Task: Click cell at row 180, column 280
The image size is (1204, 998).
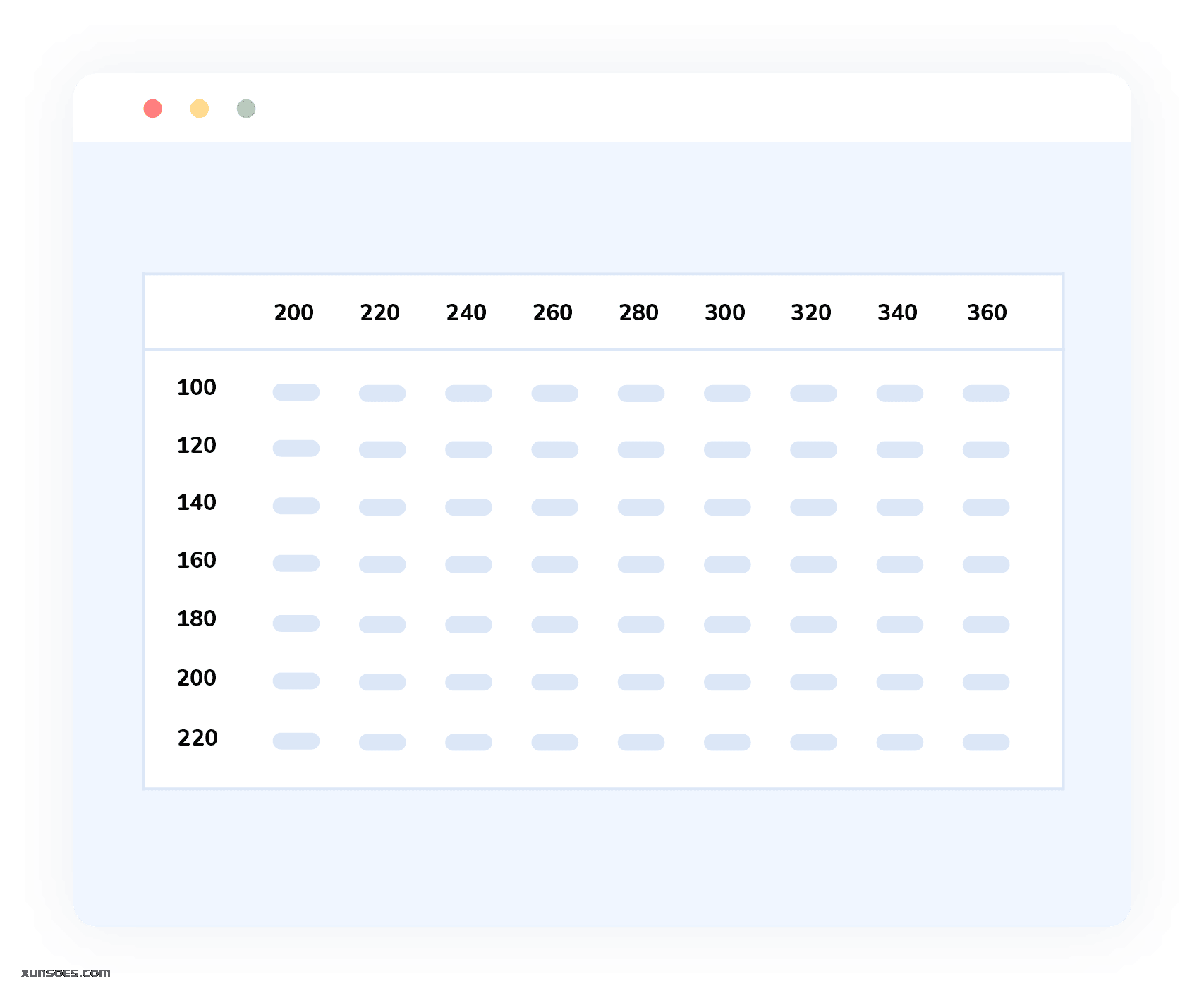Action: (641, 625)
